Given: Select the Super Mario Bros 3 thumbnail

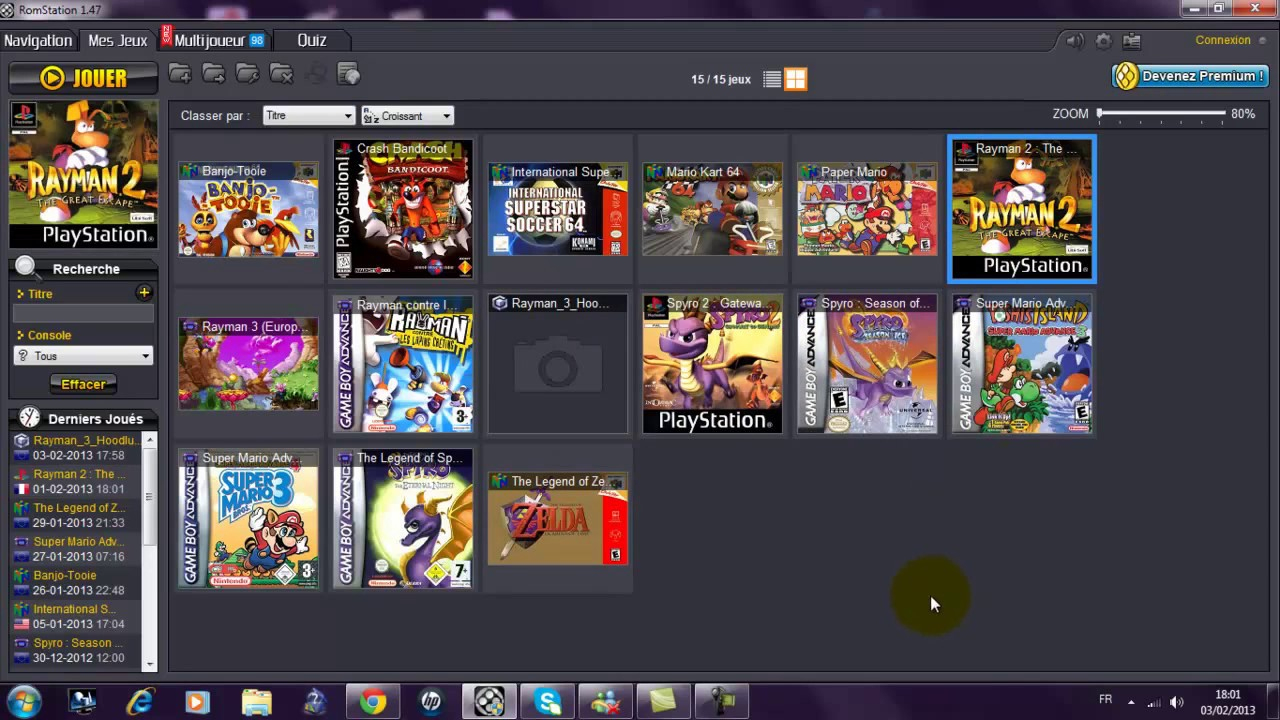Looking at the screenshot, I should [248, 519].
